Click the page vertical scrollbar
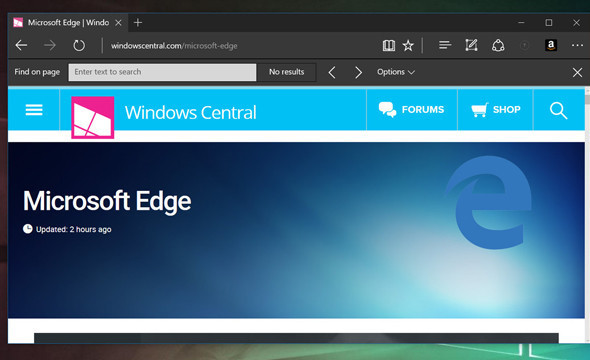Screen dimensions: 590x360 click(x=587, y=214)
